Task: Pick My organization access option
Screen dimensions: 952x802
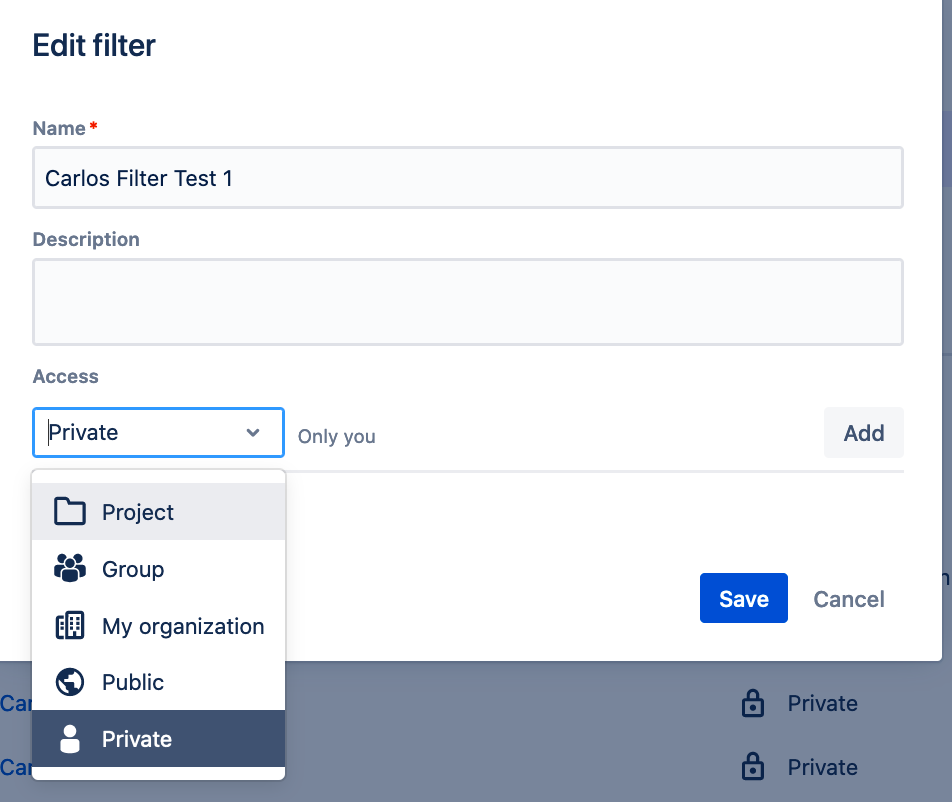Action: pos(183,626)
